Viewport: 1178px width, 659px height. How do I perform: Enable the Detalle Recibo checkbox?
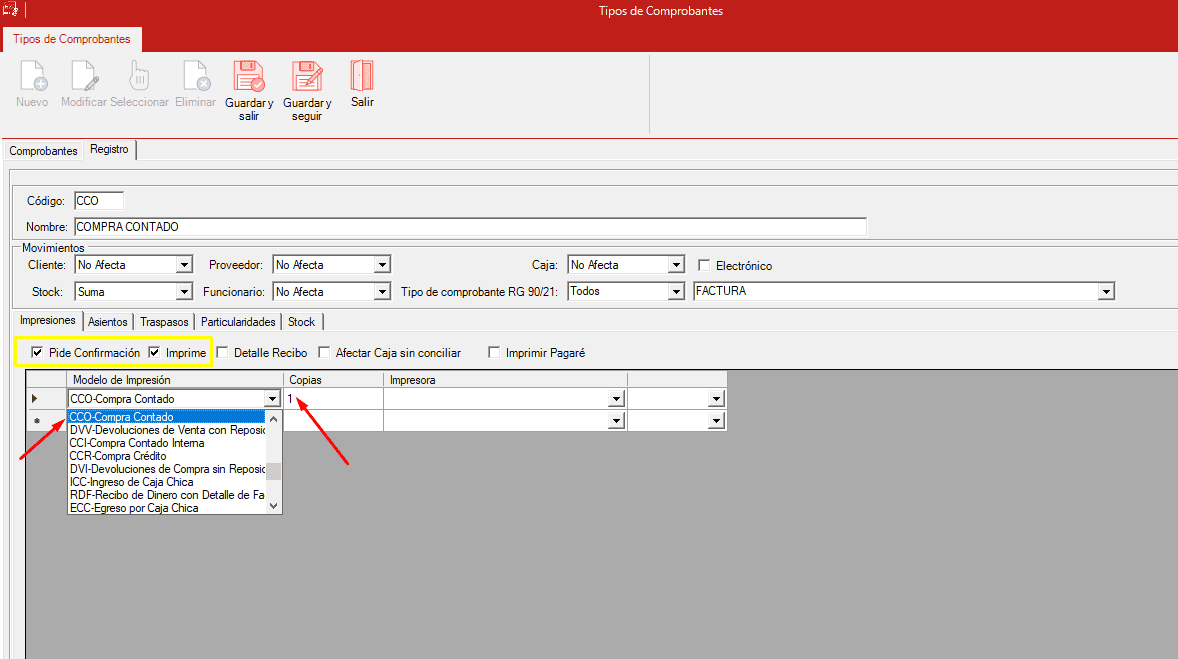click(222, 352)
